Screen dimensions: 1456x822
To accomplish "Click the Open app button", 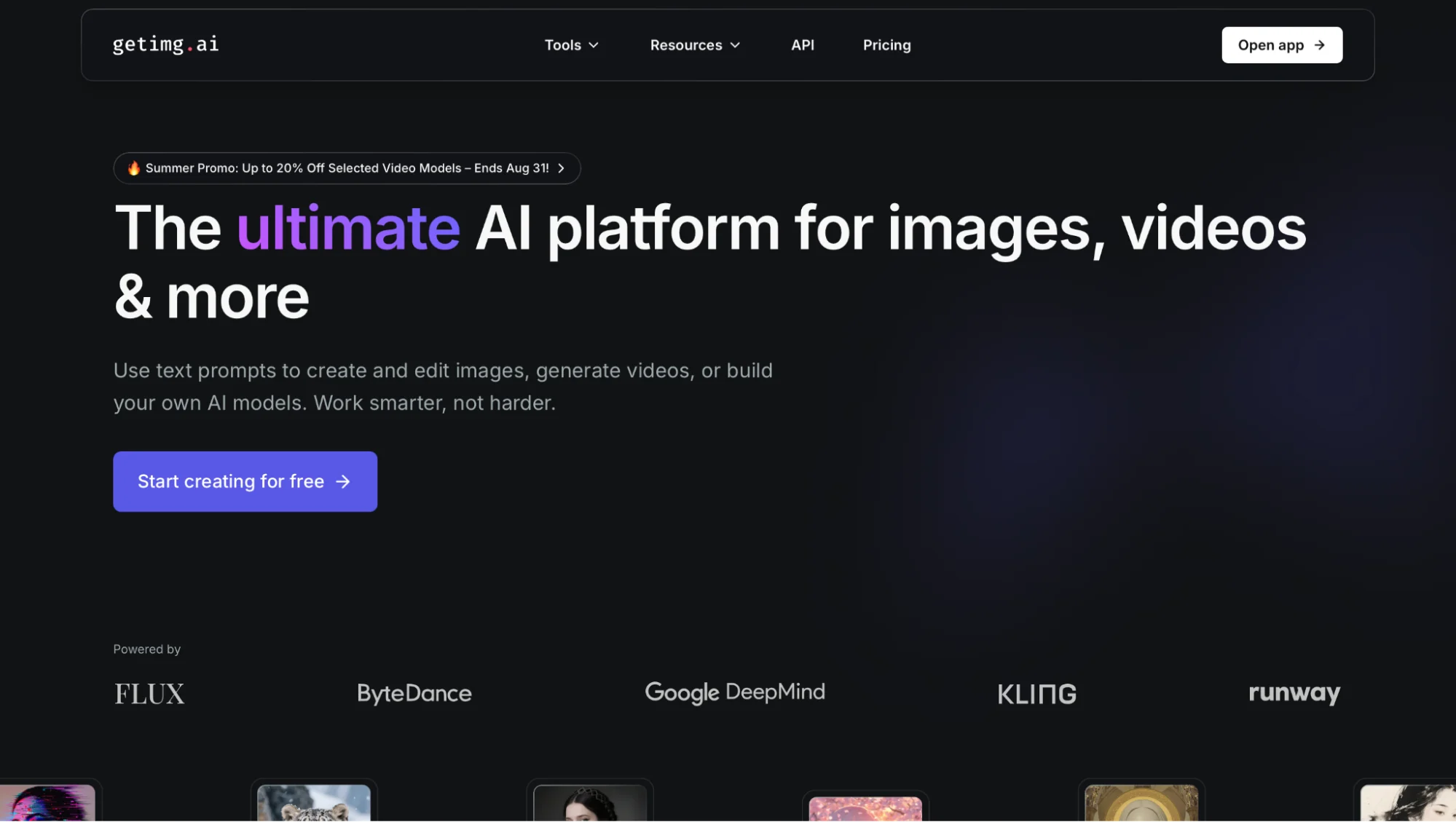I will click(x=1281, y=45).
